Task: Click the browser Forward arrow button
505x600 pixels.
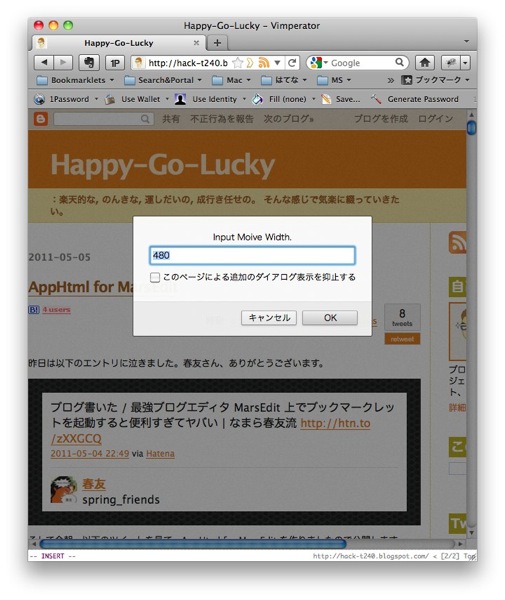Action: click(x=63, y=62)
